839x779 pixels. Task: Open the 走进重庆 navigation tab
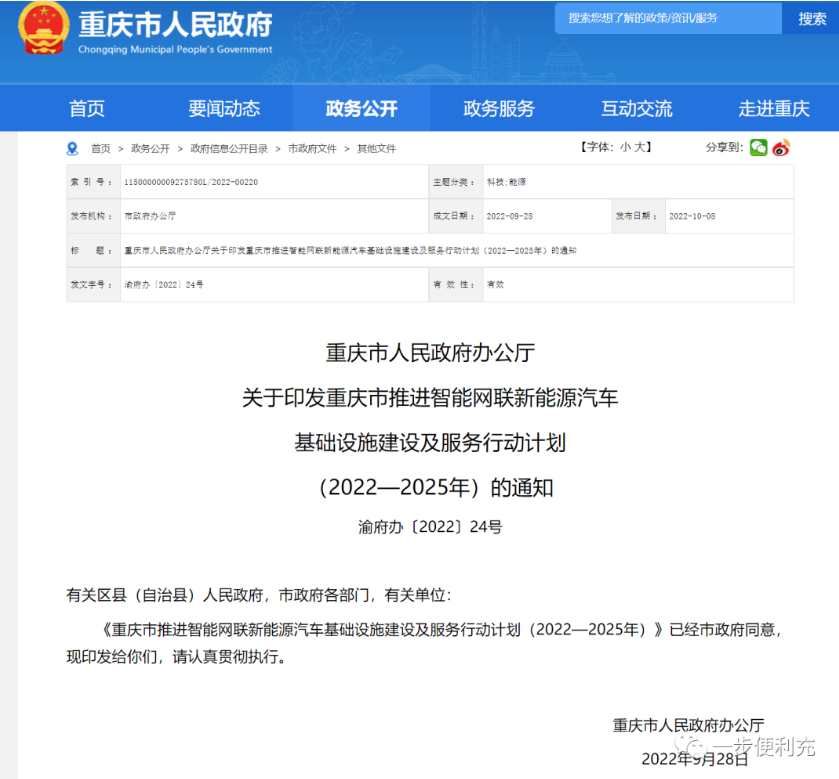pos(773,109)
